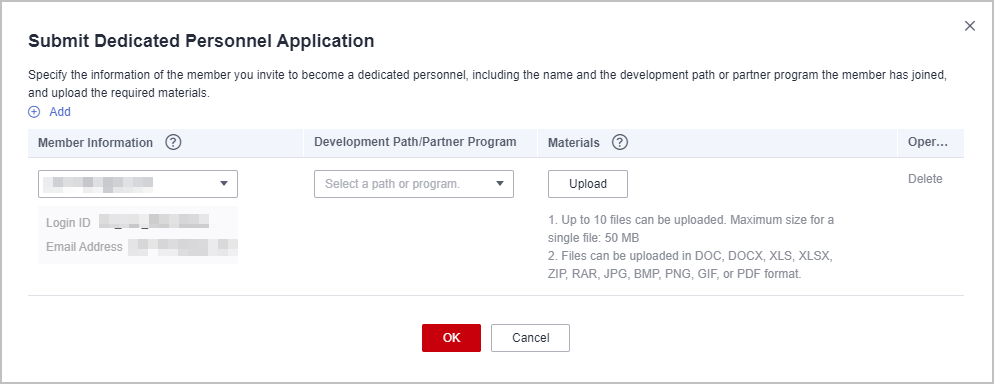Click the Development Path/Partner Program column header
994x384 pixels.
coord(415,142)
